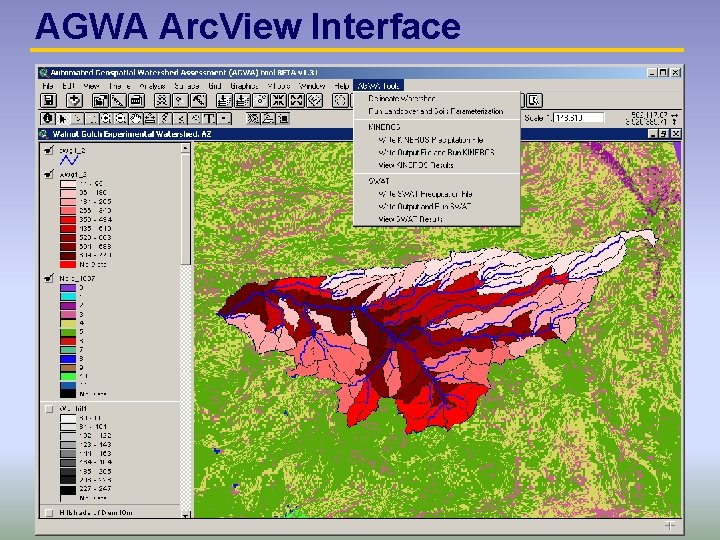Open the Edit menu
This screenshot has height=540, width=720.
(x=68, y=86)
